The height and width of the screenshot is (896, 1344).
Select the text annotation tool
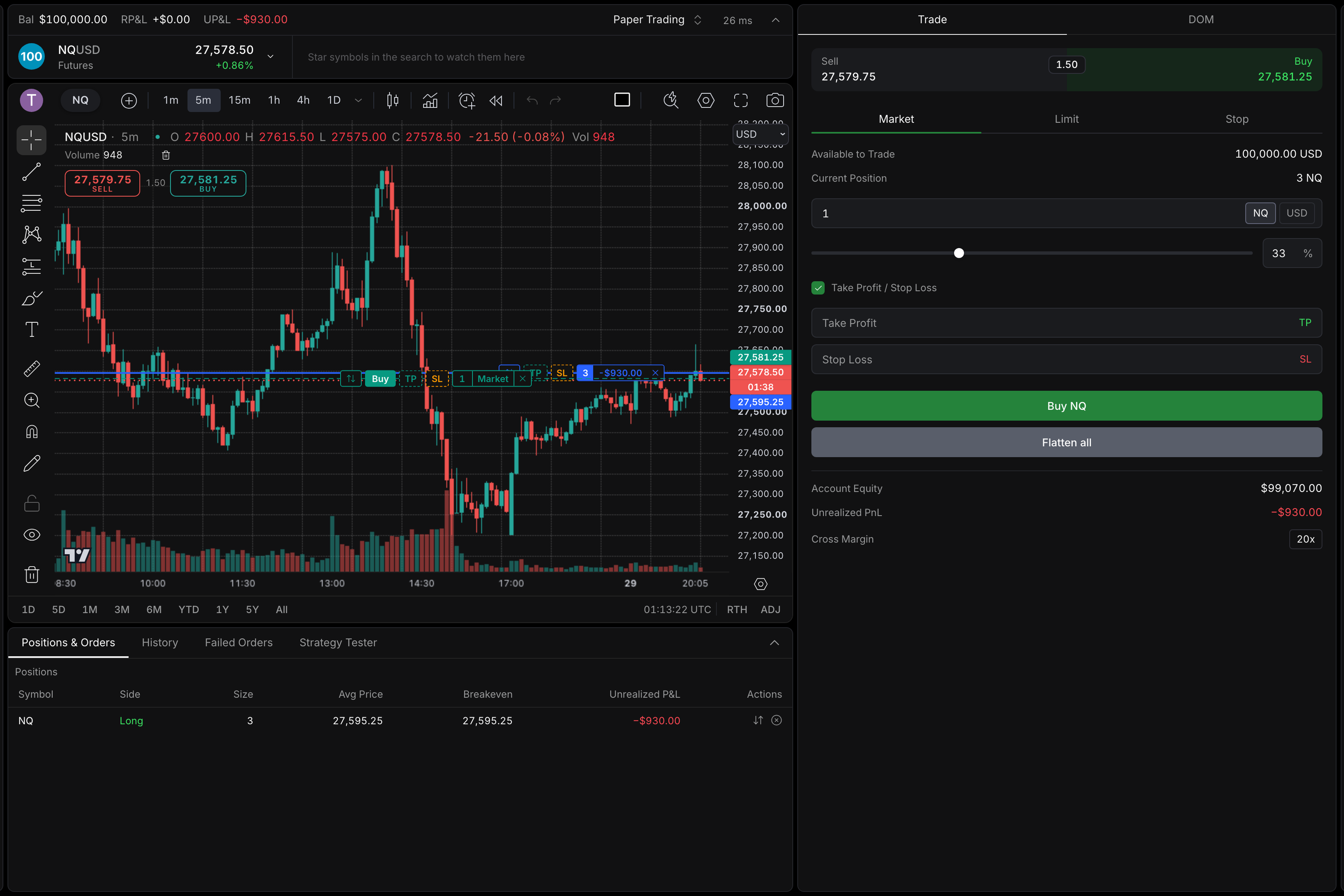[x=31, y=330]
